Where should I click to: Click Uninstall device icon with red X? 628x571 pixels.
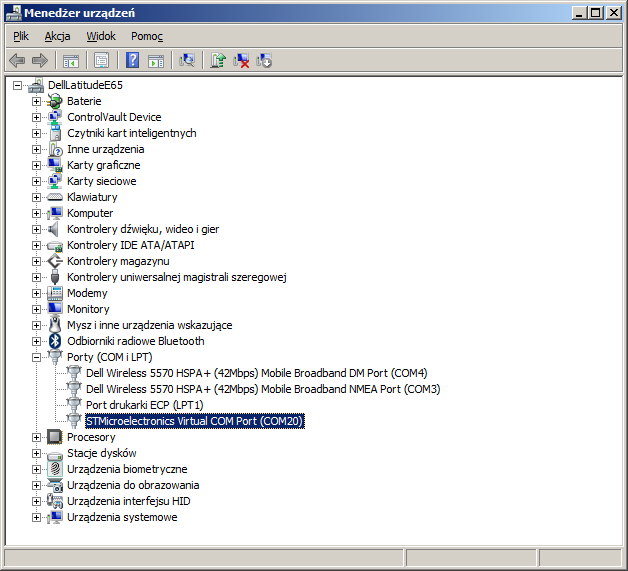click(241, 60)
